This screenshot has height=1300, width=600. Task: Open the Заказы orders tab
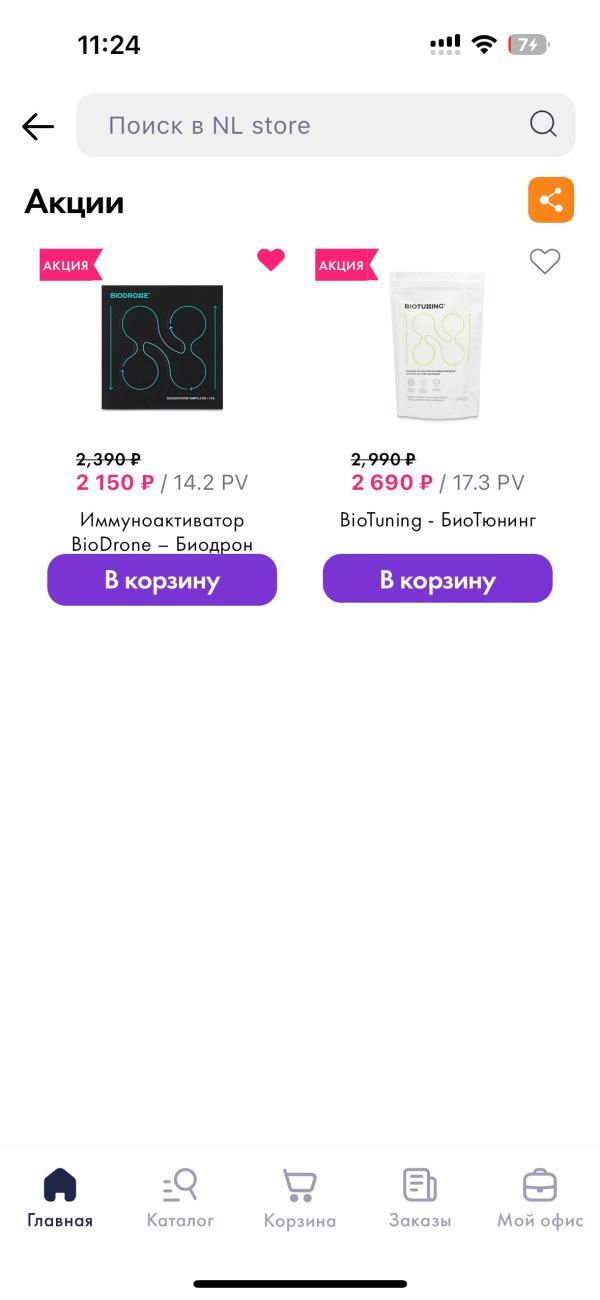(420, 1198)
